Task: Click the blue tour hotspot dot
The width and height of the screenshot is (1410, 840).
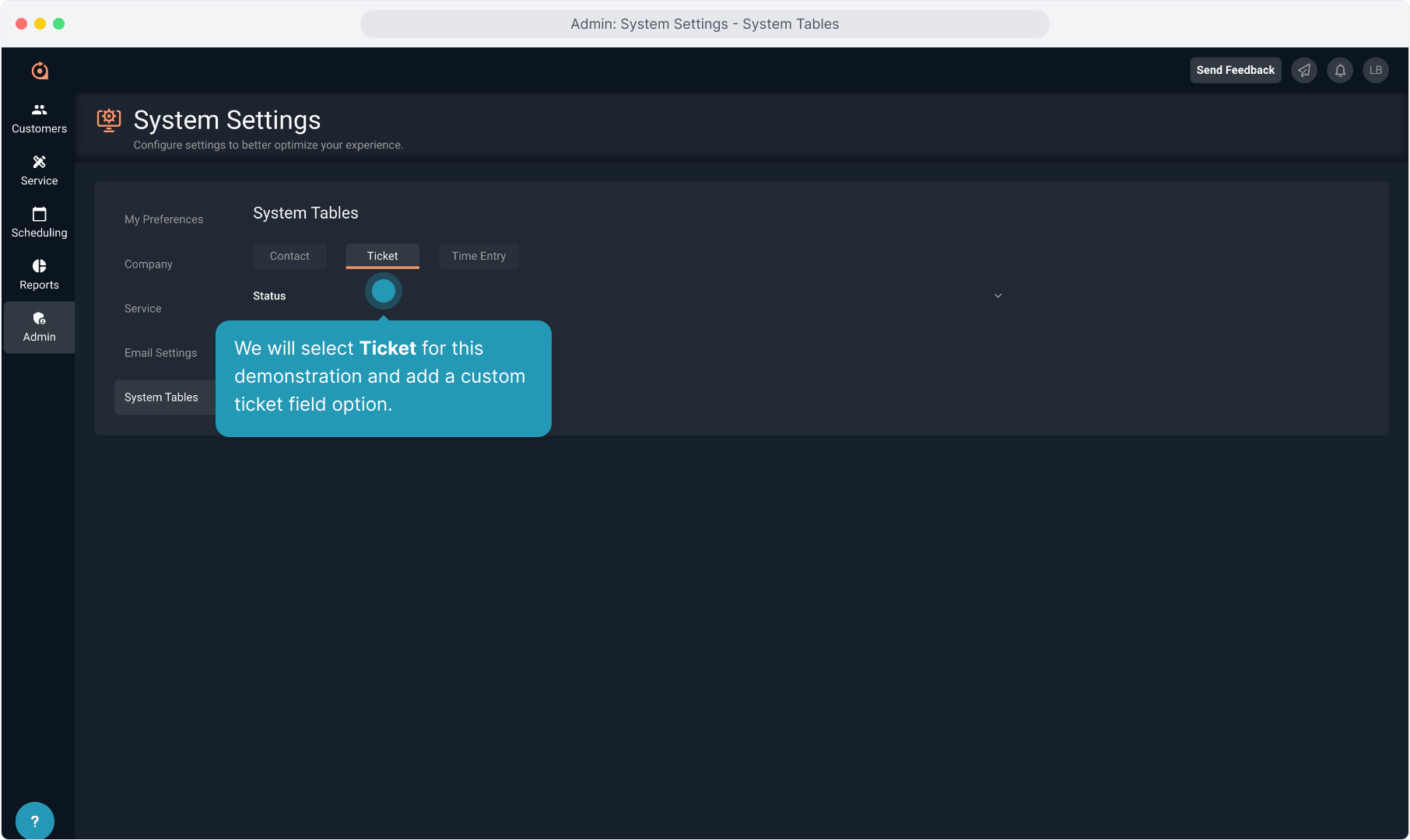Action: (x=383, y=291)
